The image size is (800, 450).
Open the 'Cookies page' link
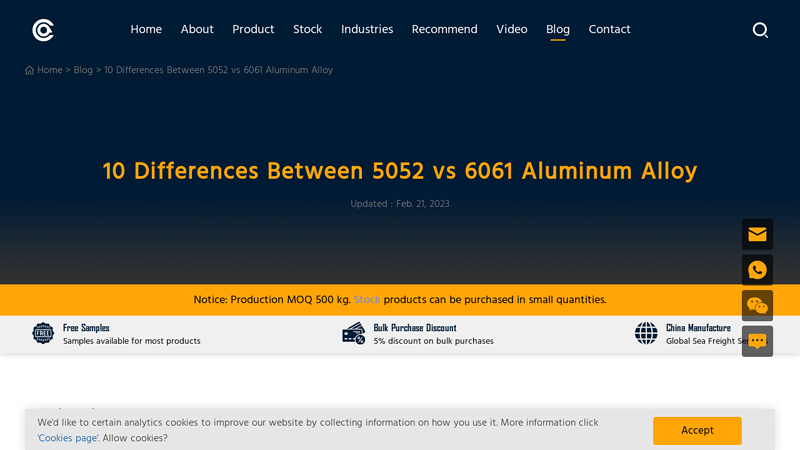pyautogui.click(x=68, y=438)
